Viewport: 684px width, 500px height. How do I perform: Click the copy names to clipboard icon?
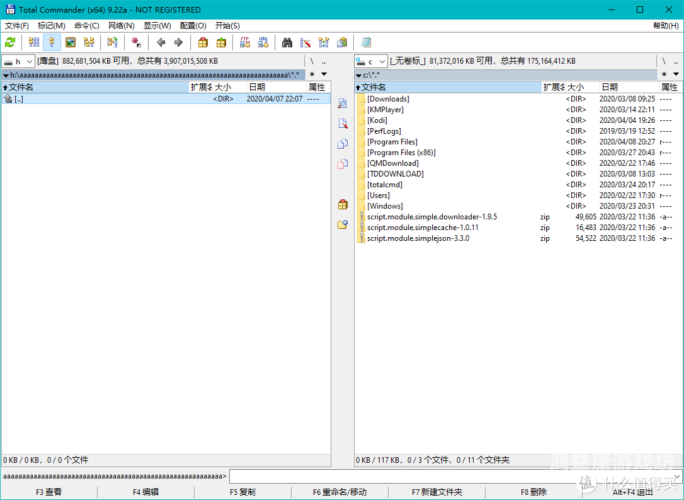342,42
